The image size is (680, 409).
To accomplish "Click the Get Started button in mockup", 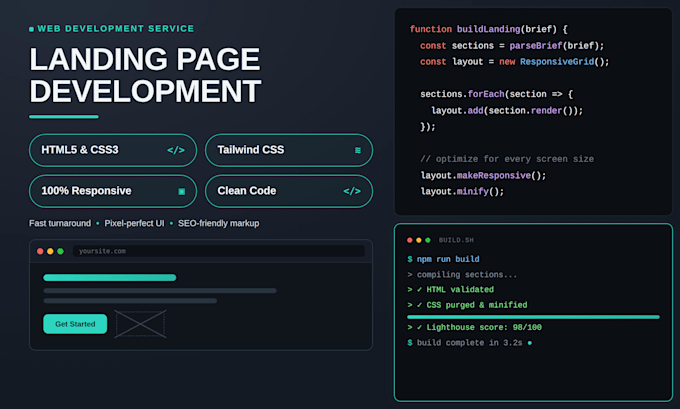I will click(75, 324).
